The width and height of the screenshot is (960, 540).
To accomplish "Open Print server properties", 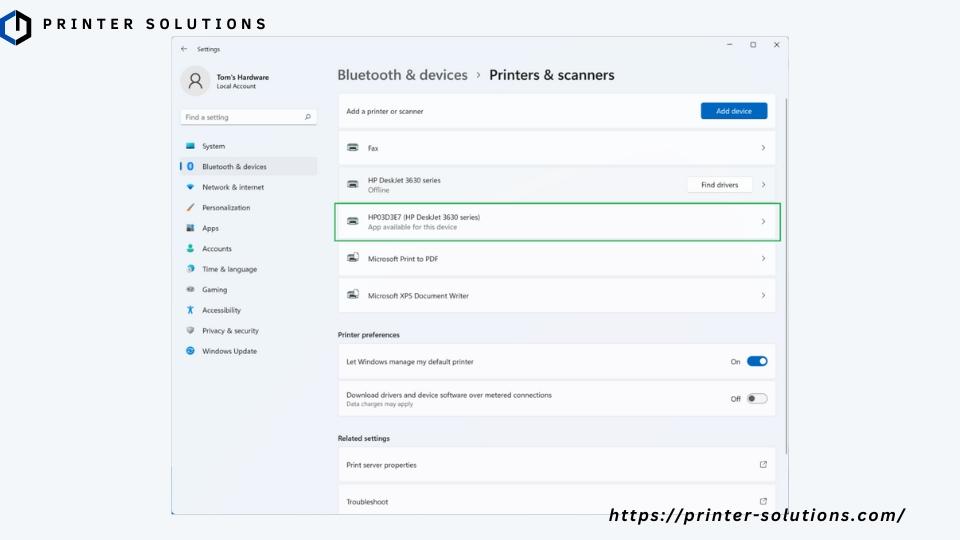I will 557,465.
